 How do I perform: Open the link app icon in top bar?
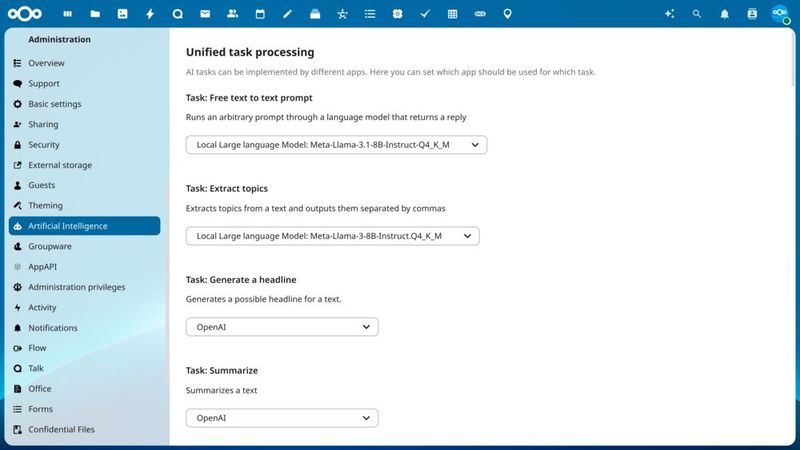[480, 14]
